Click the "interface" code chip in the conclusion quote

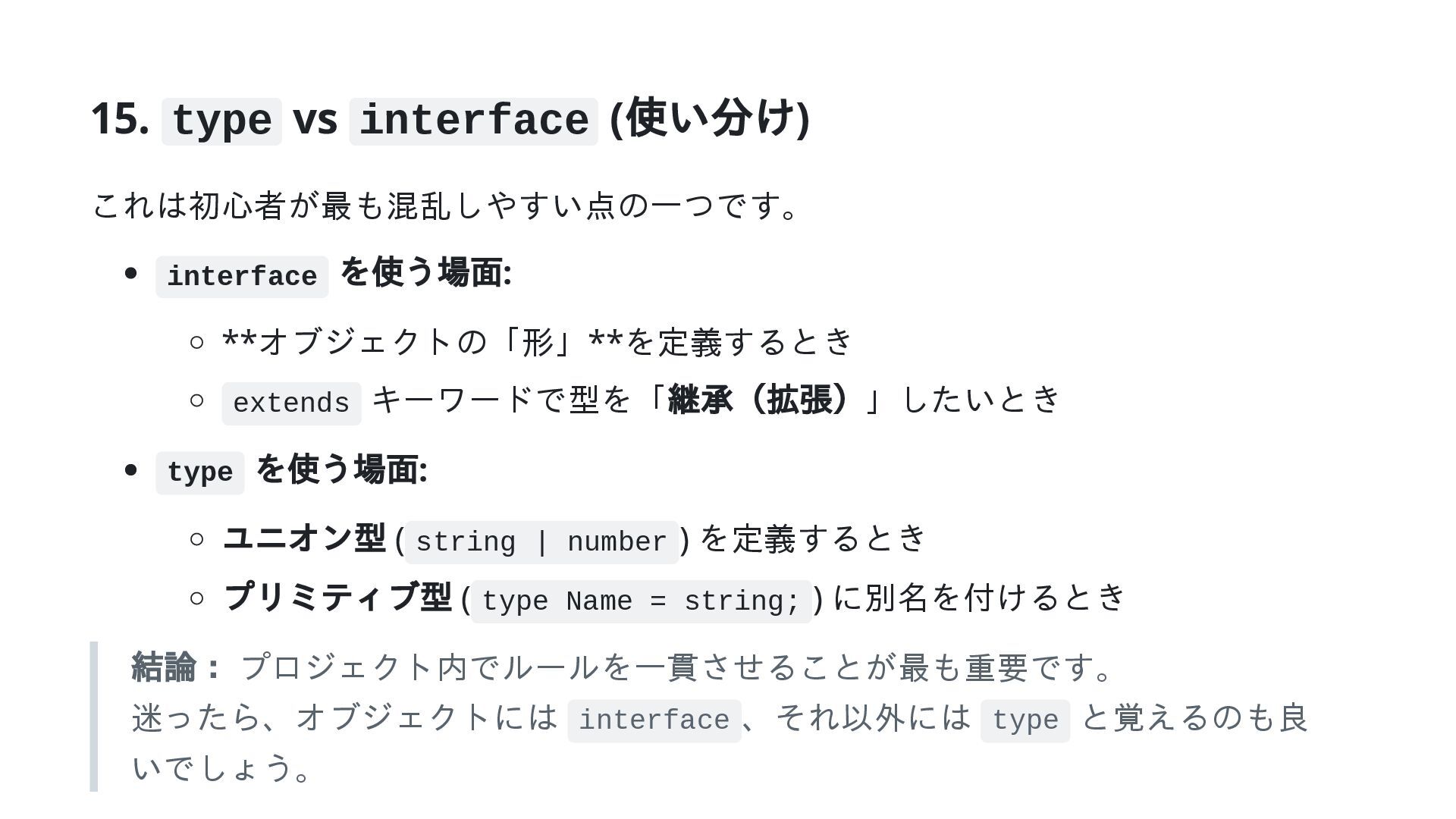(x=654, y=720)
